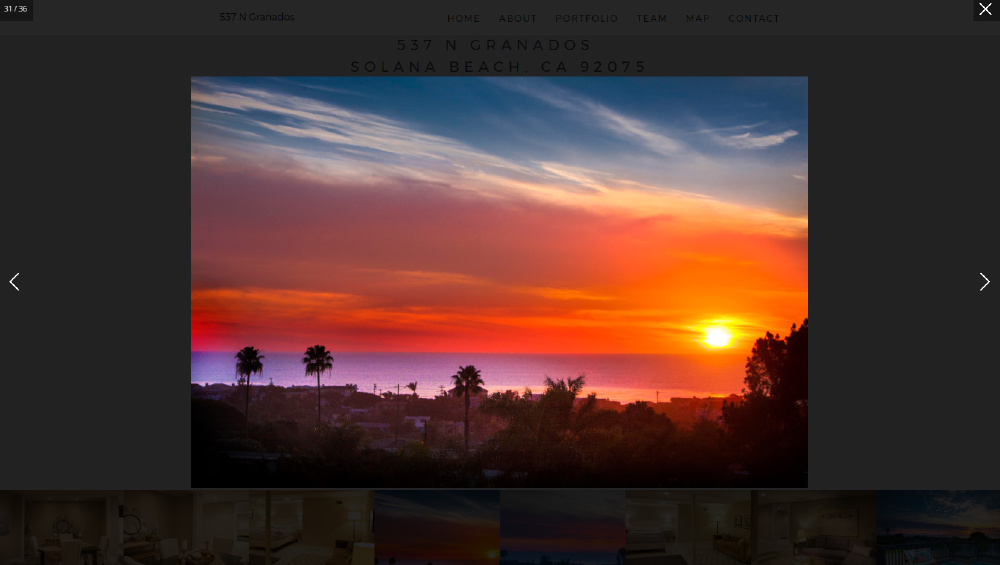Go to the previous photo with left arrow
The width and height of the screenshot is (1000, 565).
coord(14,282)
